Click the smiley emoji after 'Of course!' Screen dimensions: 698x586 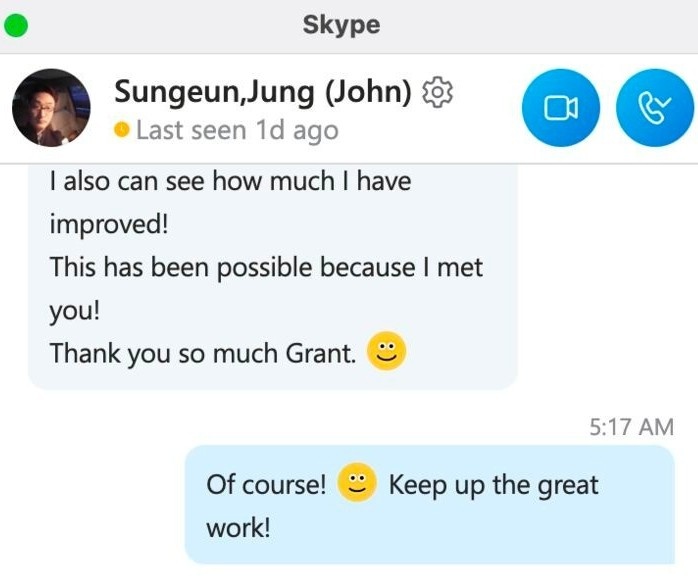coord(357,483)
